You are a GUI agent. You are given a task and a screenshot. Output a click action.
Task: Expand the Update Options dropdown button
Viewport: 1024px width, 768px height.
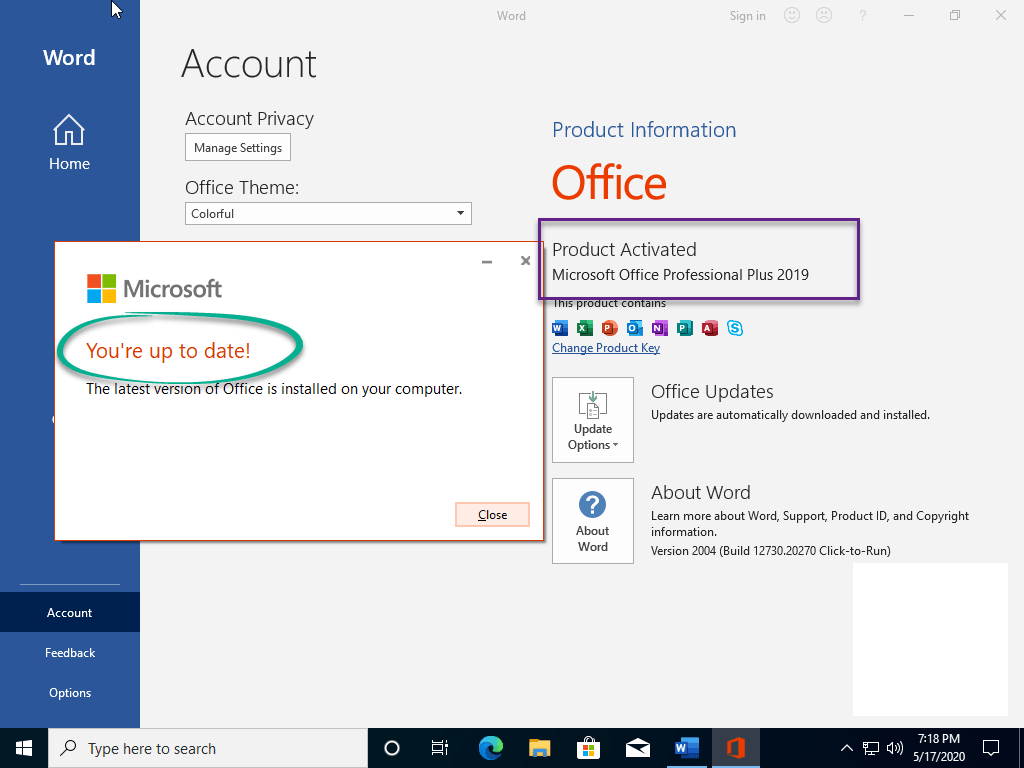[x=593, y=420]
